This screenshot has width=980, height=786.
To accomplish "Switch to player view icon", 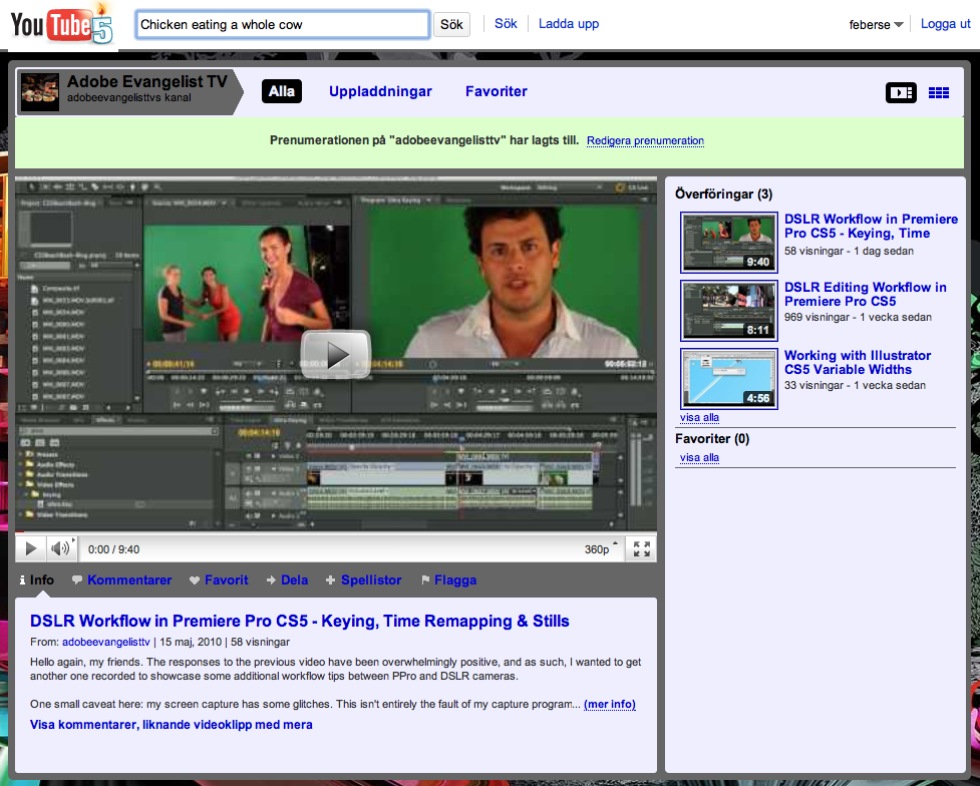I will [x=901, y=92].
